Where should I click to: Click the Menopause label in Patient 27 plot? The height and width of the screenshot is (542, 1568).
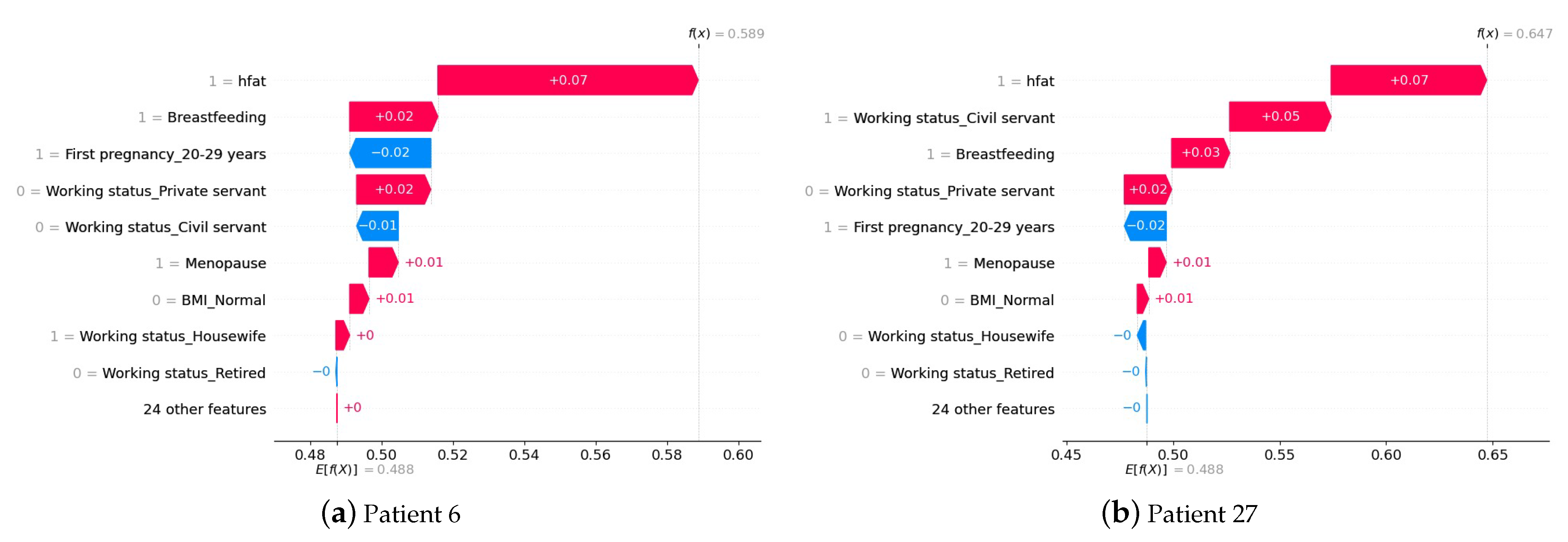click(1013, 263)
